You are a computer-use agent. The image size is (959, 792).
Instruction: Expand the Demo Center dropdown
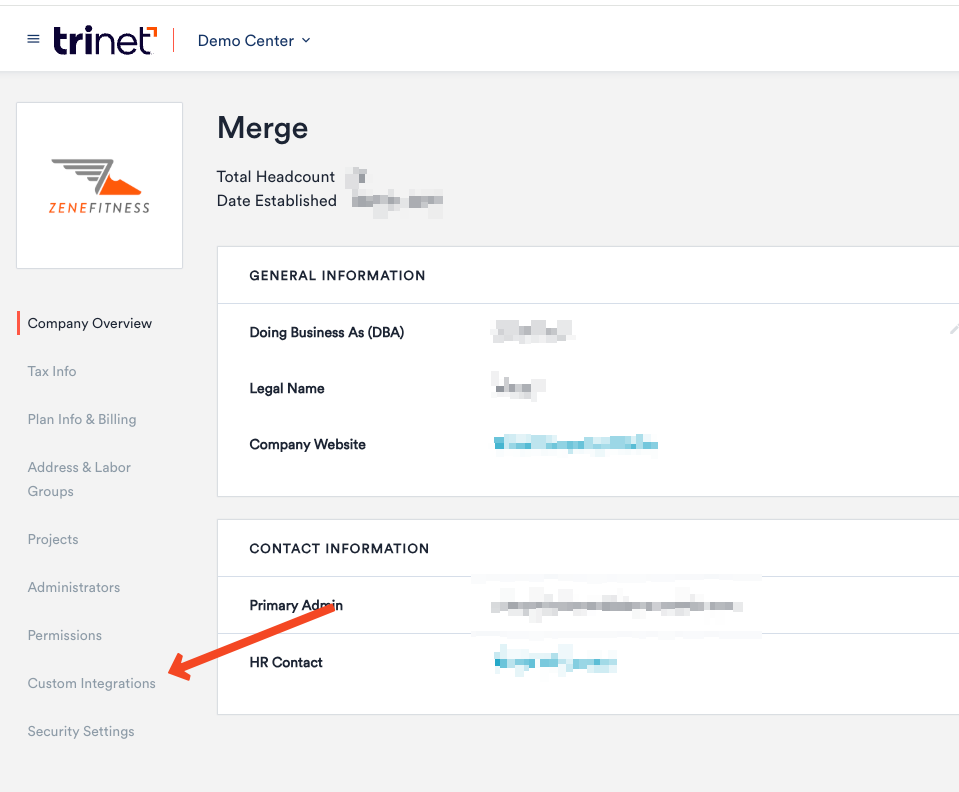point(254,41)
